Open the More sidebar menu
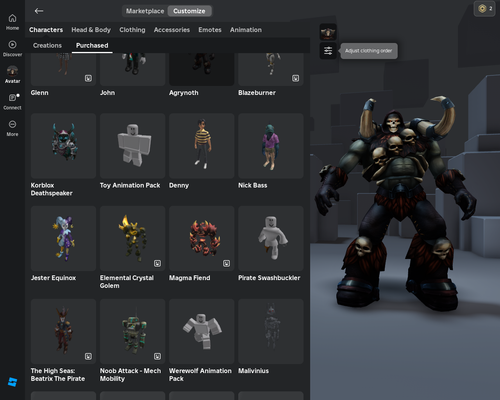This screenshot has height=400, width=500. tap(12, 128)
